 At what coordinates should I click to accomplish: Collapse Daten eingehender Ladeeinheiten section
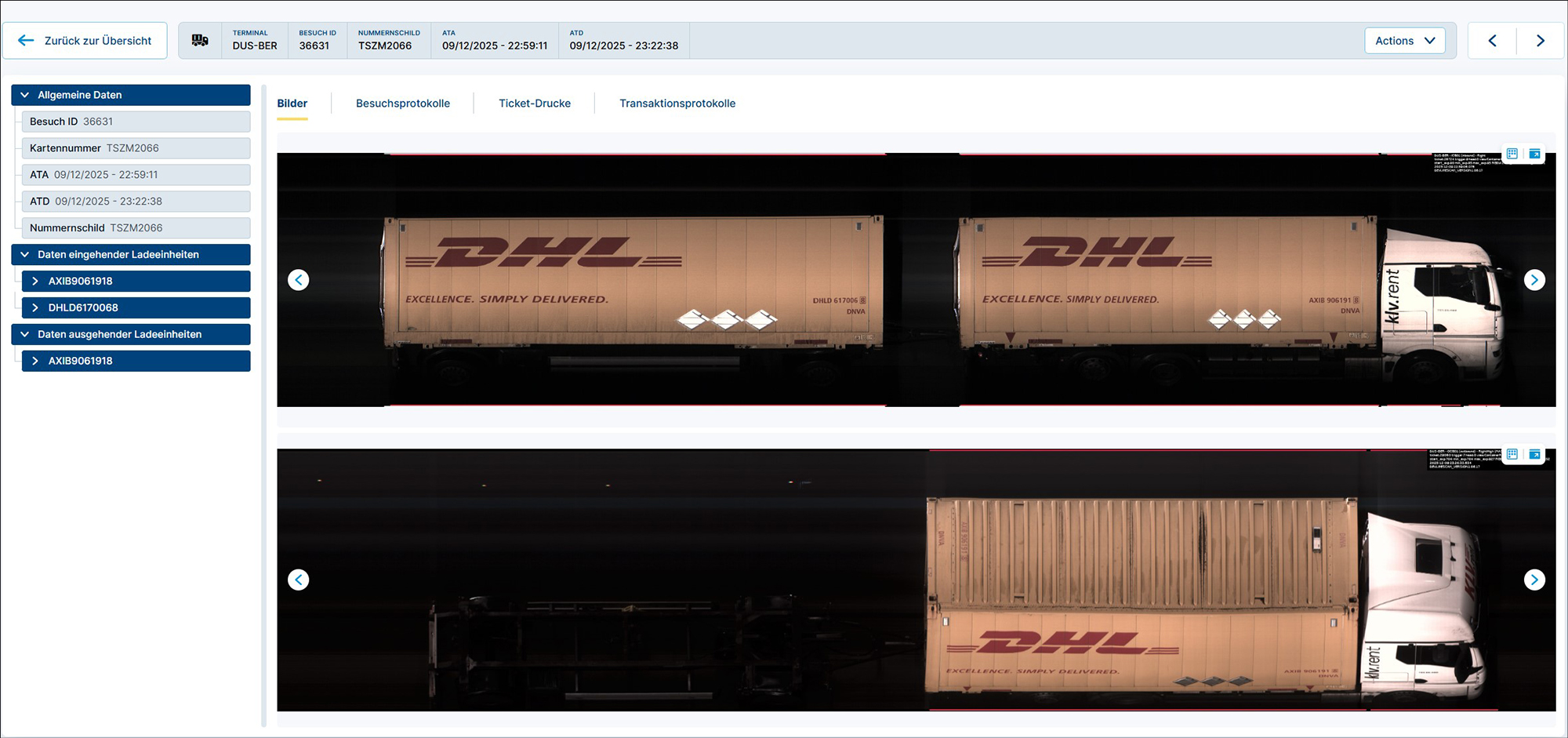[x=25, y=255]
